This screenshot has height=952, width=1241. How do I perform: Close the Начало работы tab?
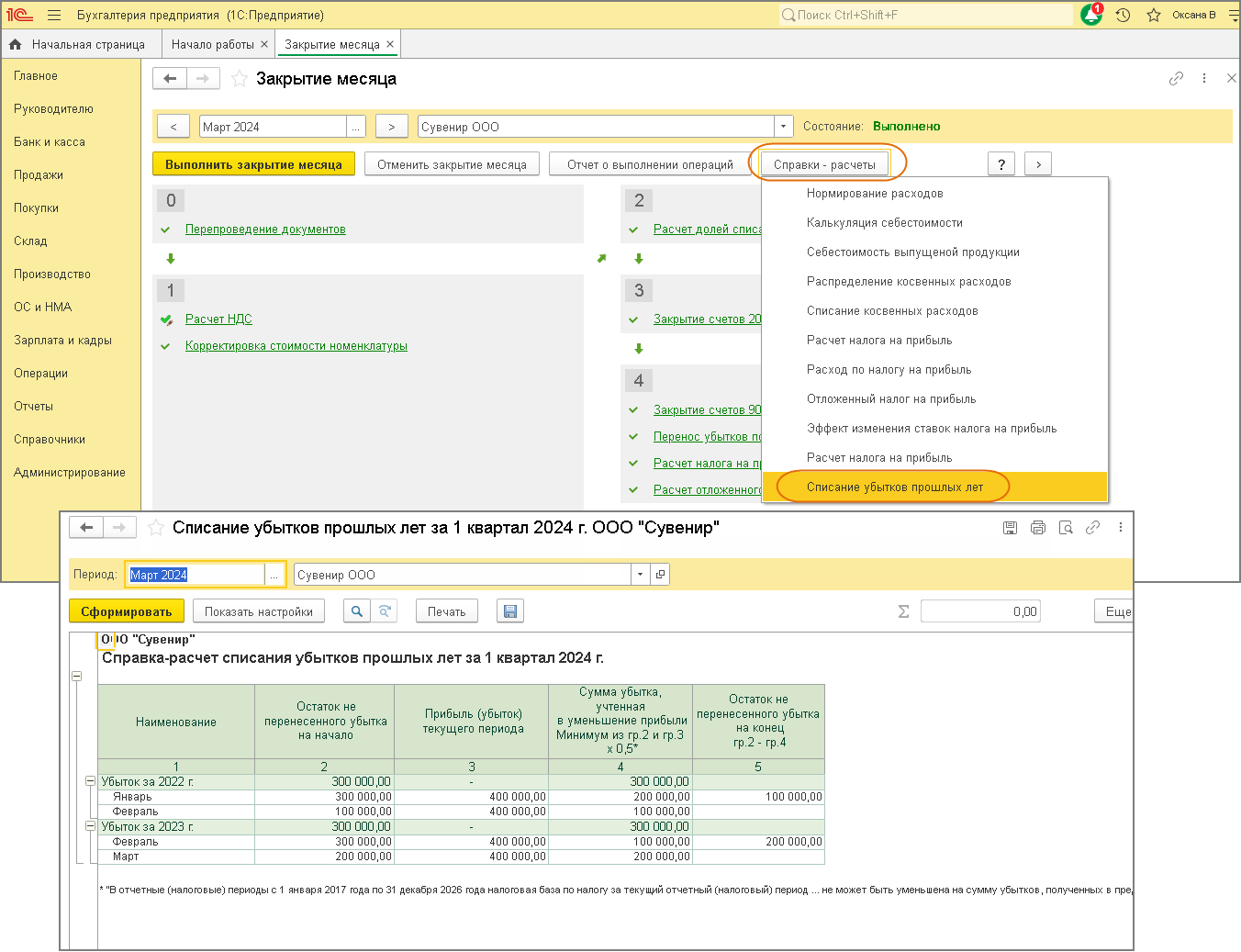coord(264,44)
